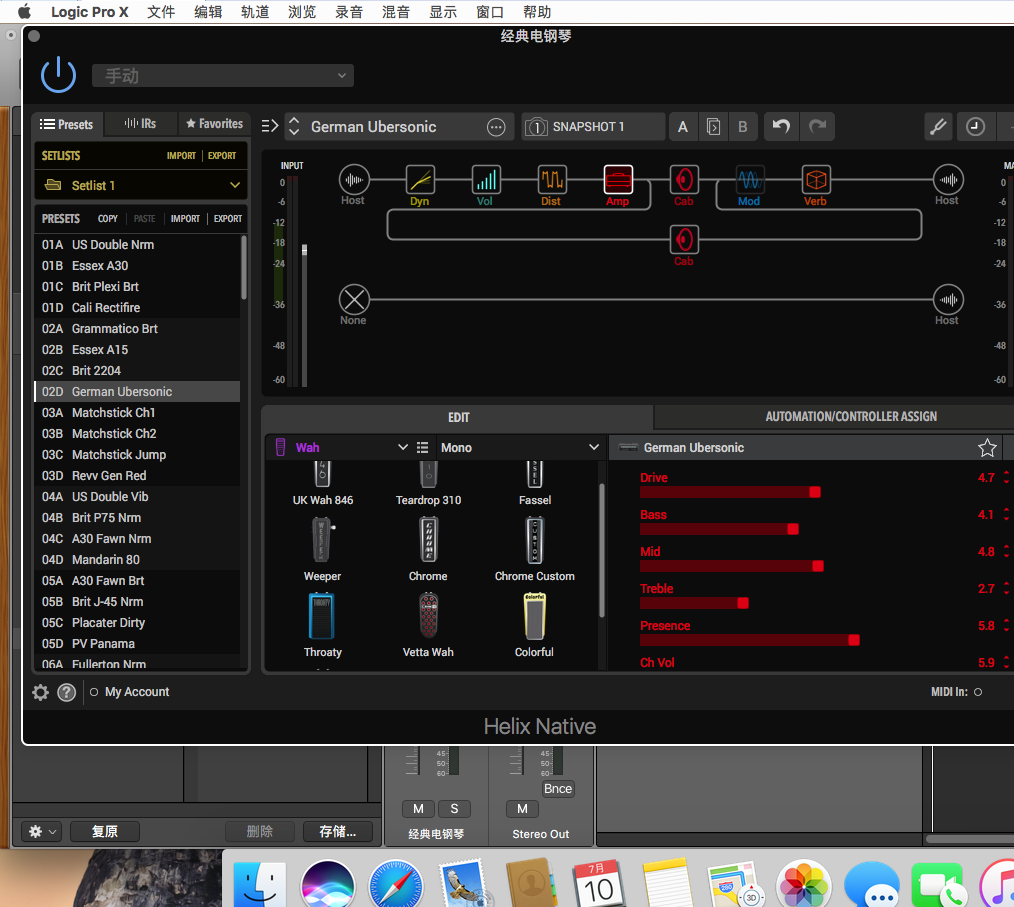The width and height of the screenshot is (1014, 907).
Task: Click the None input block on path 2
Action: (x=354, y=300)
